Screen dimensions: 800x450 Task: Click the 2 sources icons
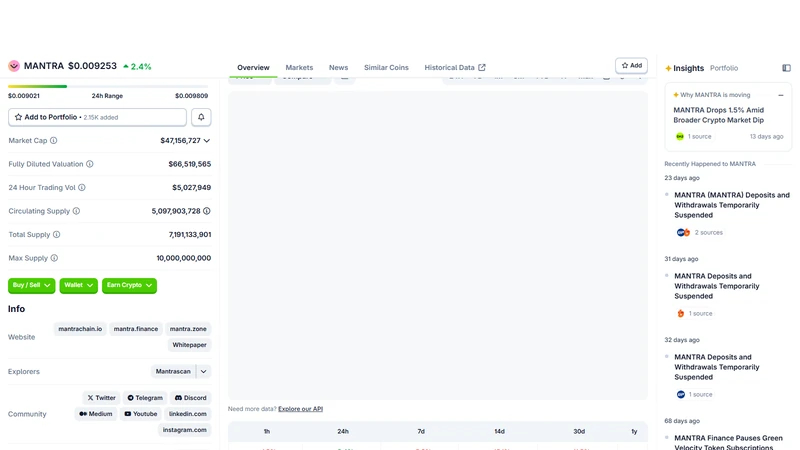coord(683,232)
